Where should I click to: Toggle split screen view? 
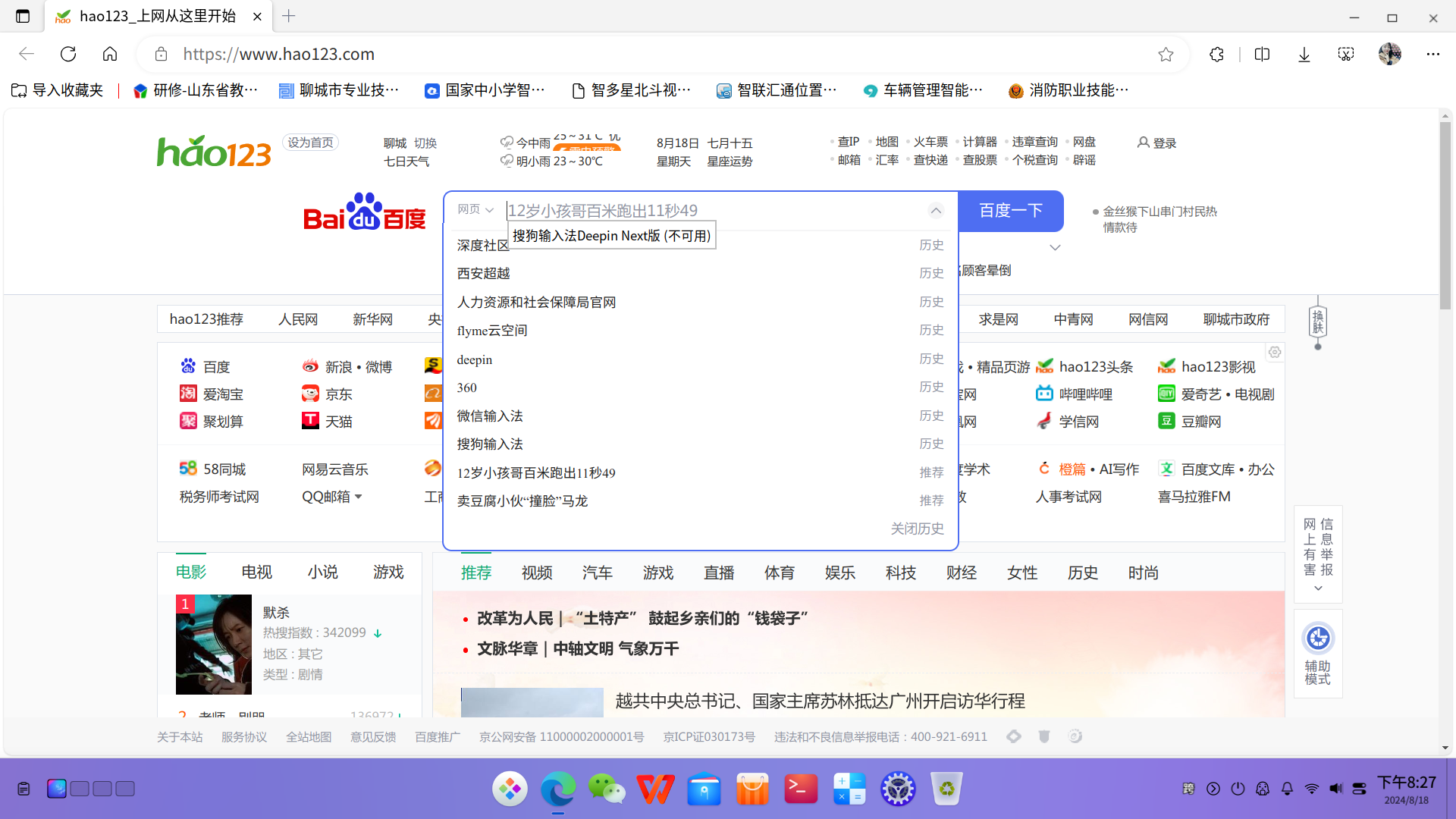(1262, 54)
